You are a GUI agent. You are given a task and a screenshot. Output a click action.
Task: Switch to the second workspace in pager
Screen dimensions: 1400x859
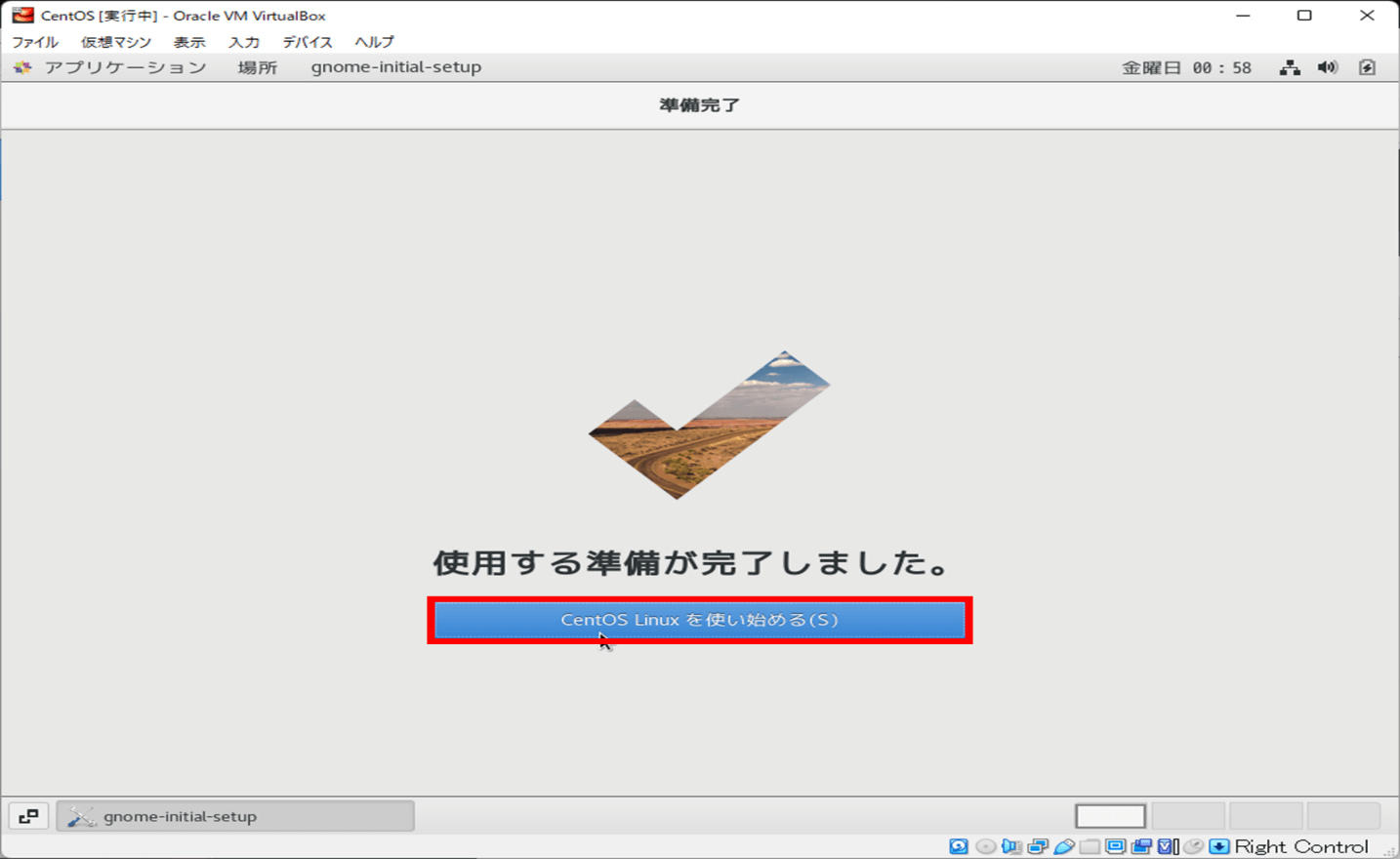coord(1188,816)
